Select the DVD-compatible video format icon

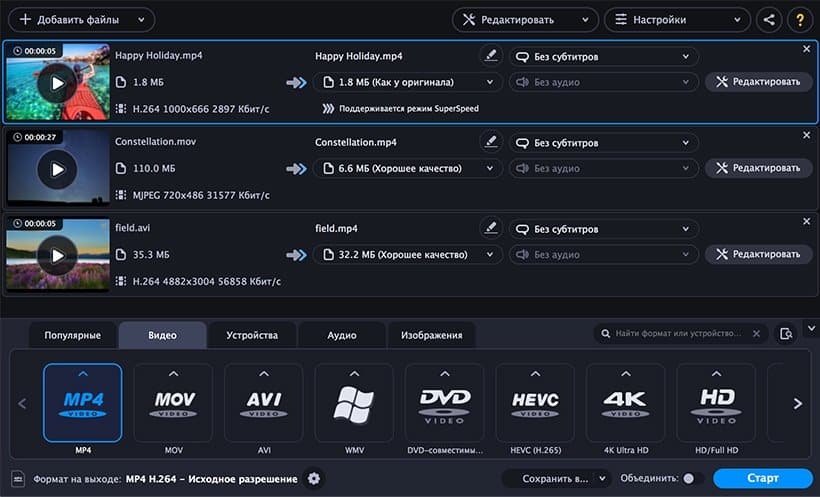[x=445, y=402]
